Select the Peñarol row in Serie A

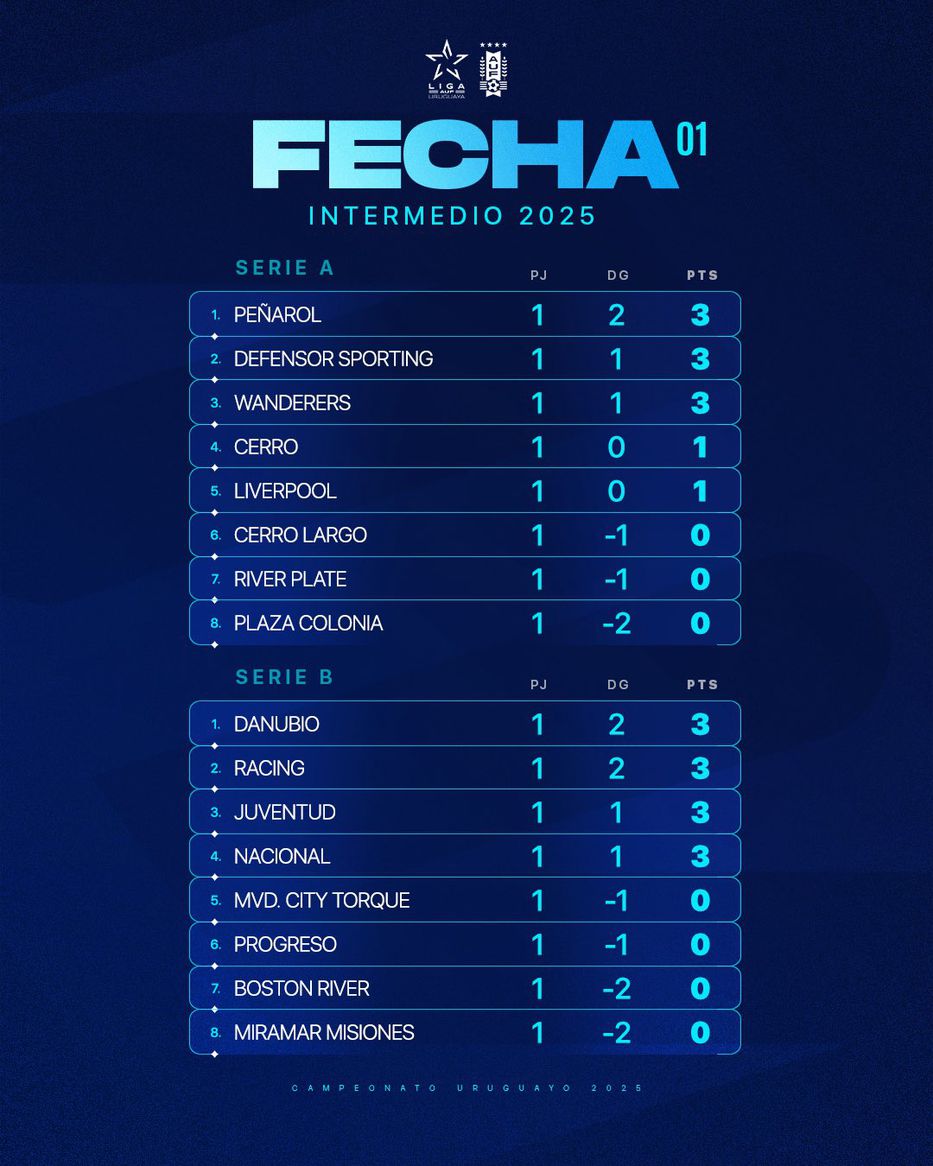tap(465, 315)
